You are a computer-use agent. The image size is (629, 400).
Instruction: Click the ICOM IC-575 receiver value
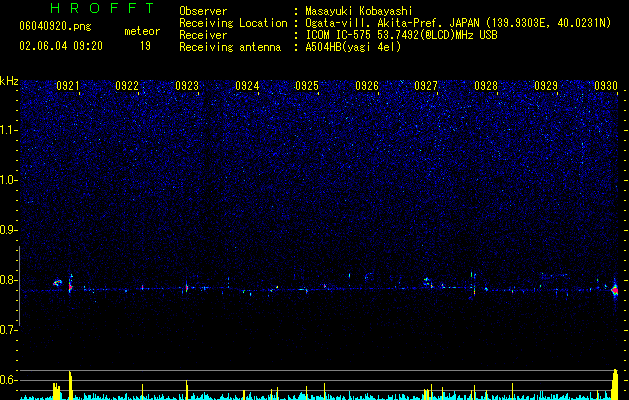tap(401, 35)
